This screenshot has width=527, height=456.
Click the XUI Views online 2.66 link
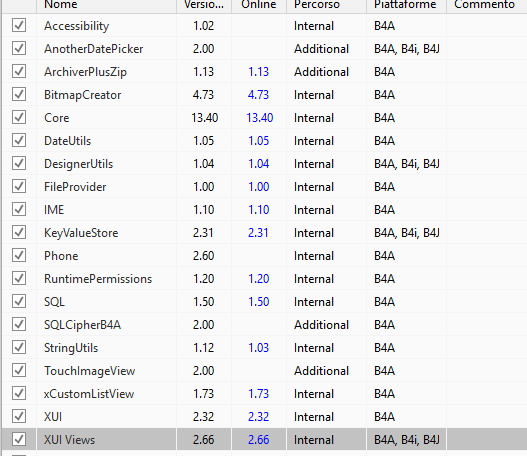coord(258,440)
